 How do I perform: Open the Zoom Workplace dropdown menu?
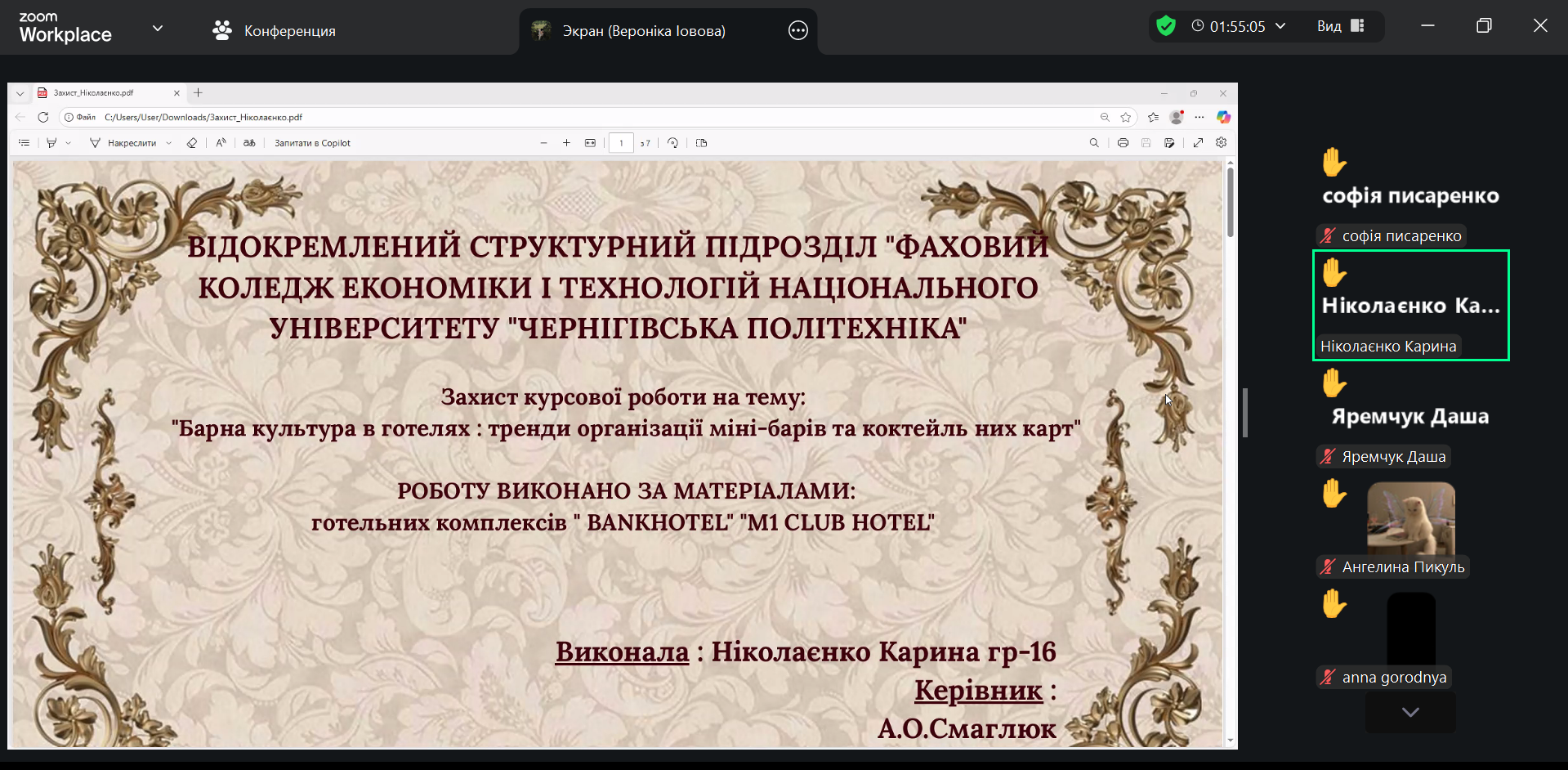coord(158,28)
